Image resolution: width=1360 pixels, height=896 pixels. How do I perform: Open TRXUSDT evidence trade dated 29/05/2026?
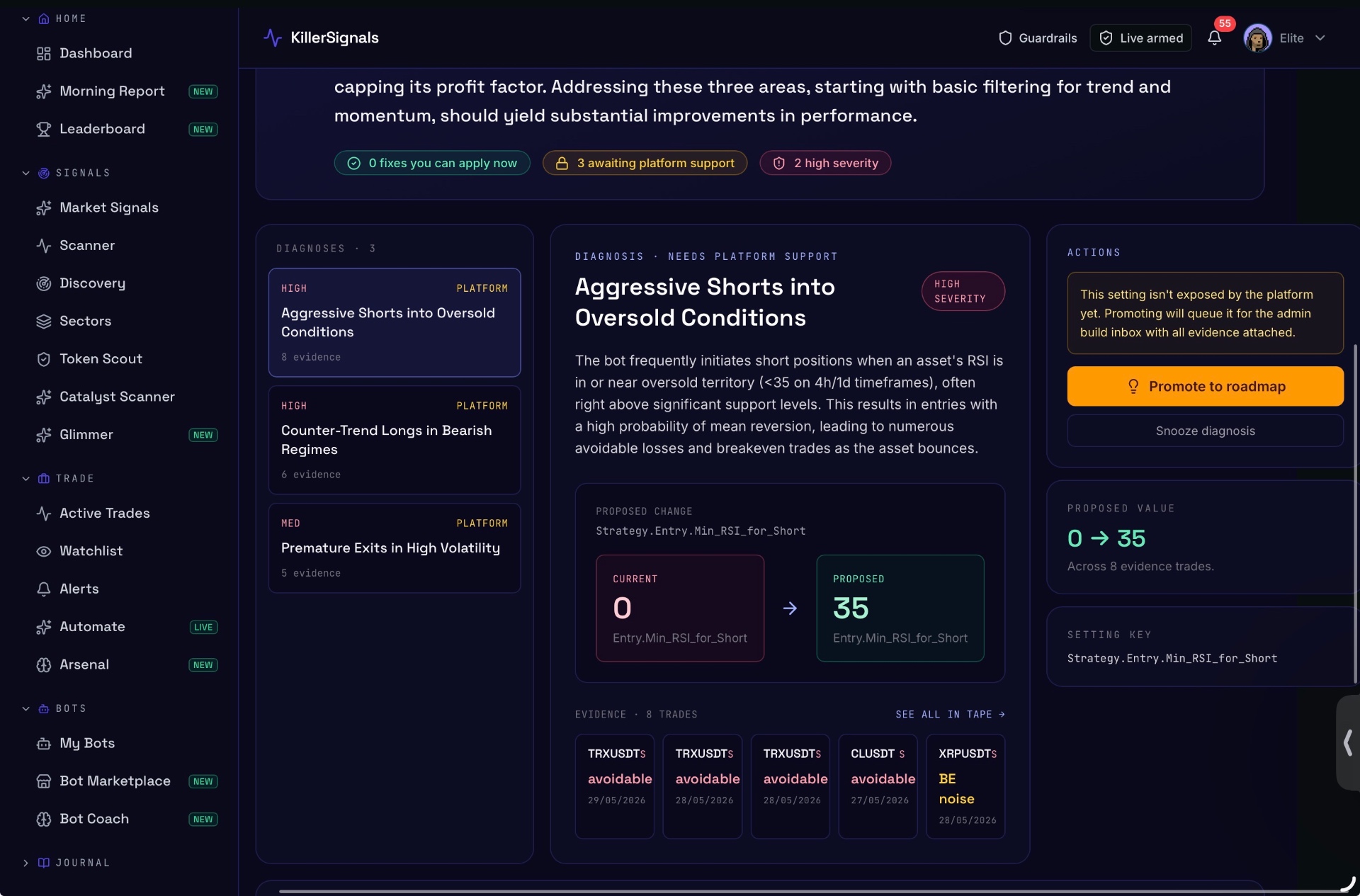coord(614,787)
